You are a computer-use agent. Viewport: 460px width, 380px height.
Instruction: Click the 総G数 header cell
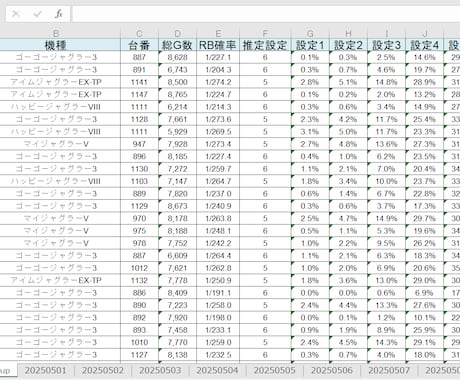pyautogui.click(x=178, y=45)
